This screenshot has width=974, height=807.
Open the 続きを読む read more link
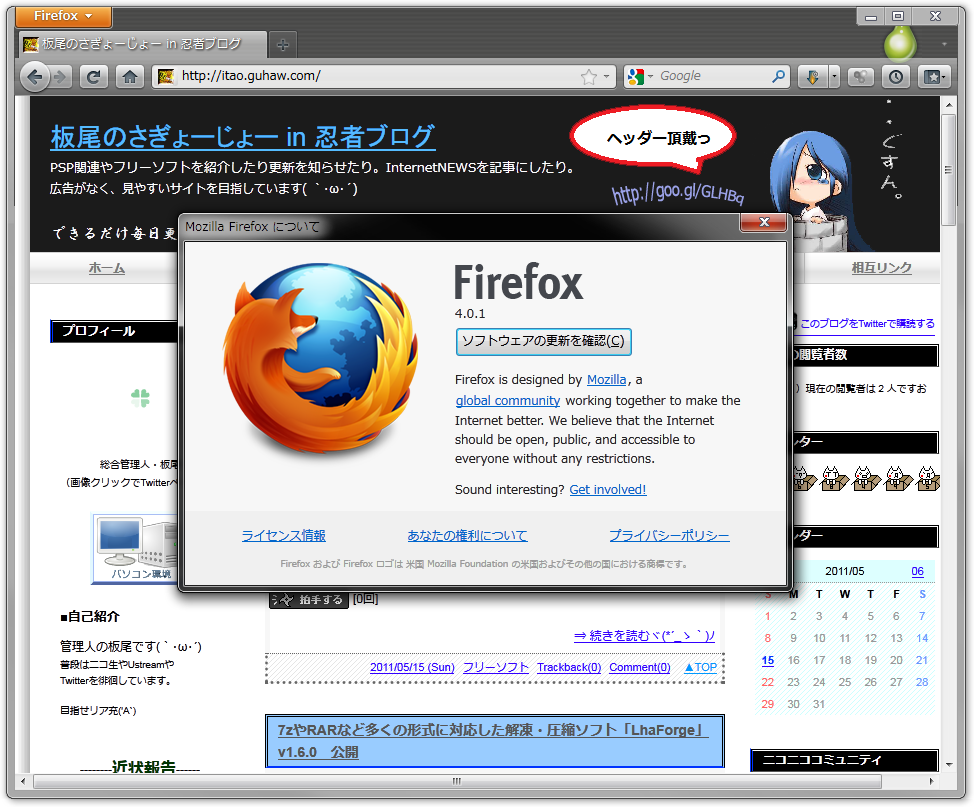click(x=644, y=636)
